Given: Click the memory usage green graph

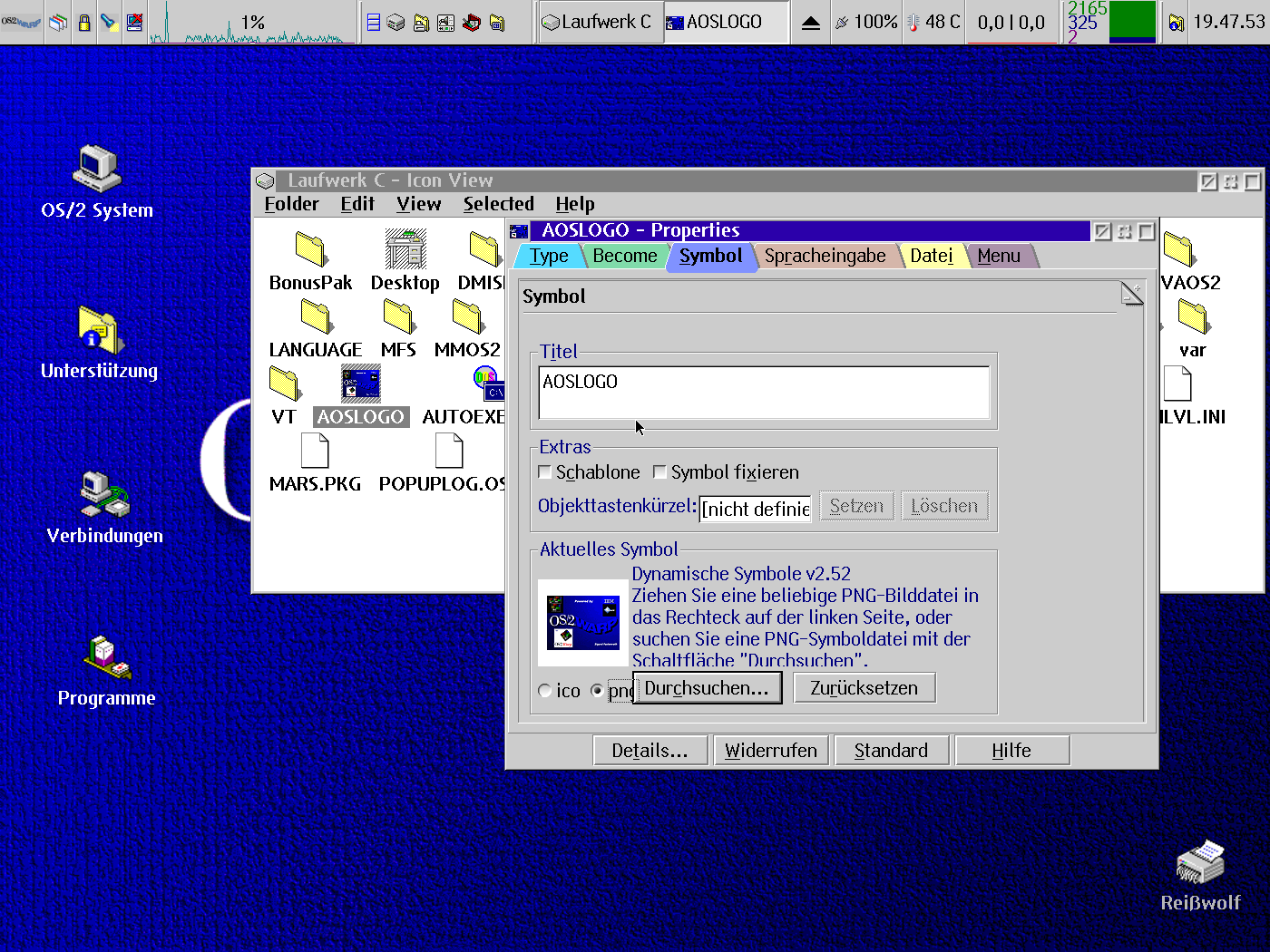Looking at the screenshot, I should [x=1133, y=22].
